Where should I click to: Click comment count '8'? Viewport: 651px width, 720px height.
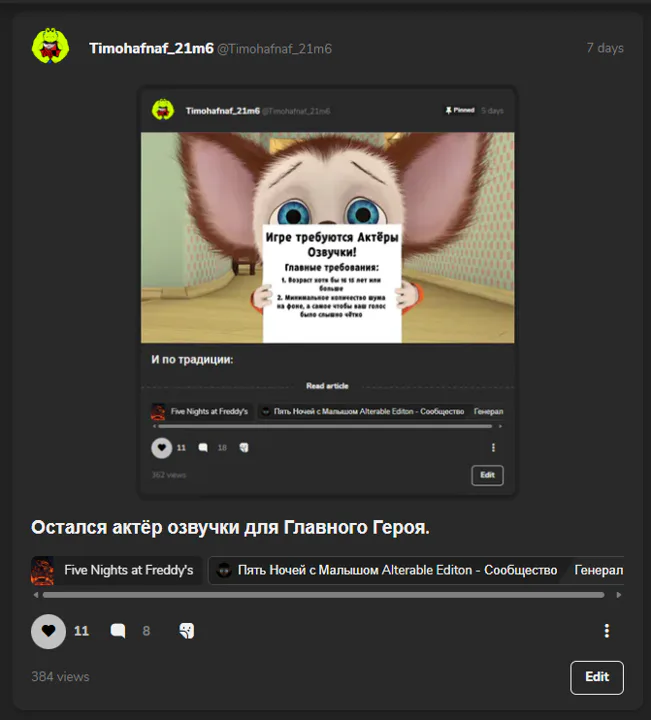point(146,631)
